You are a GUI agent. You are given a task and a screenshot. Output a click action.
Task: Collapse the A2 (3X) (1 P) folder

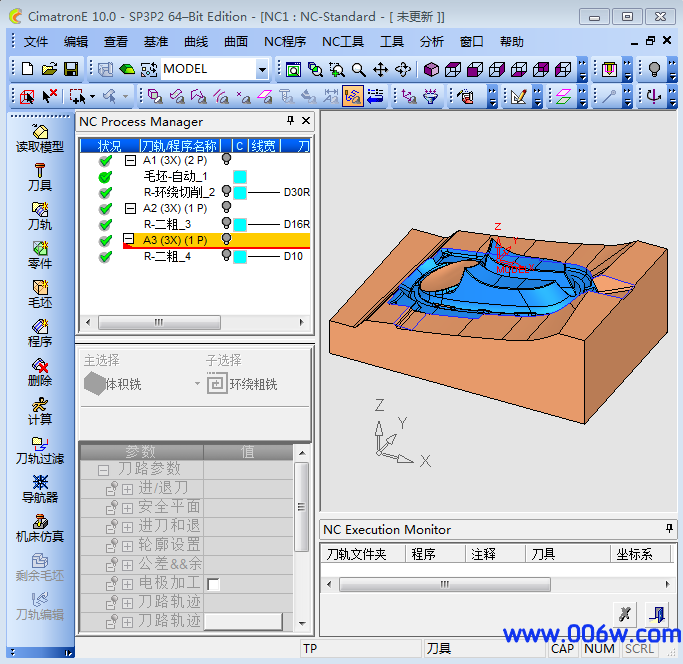(130, 208)
